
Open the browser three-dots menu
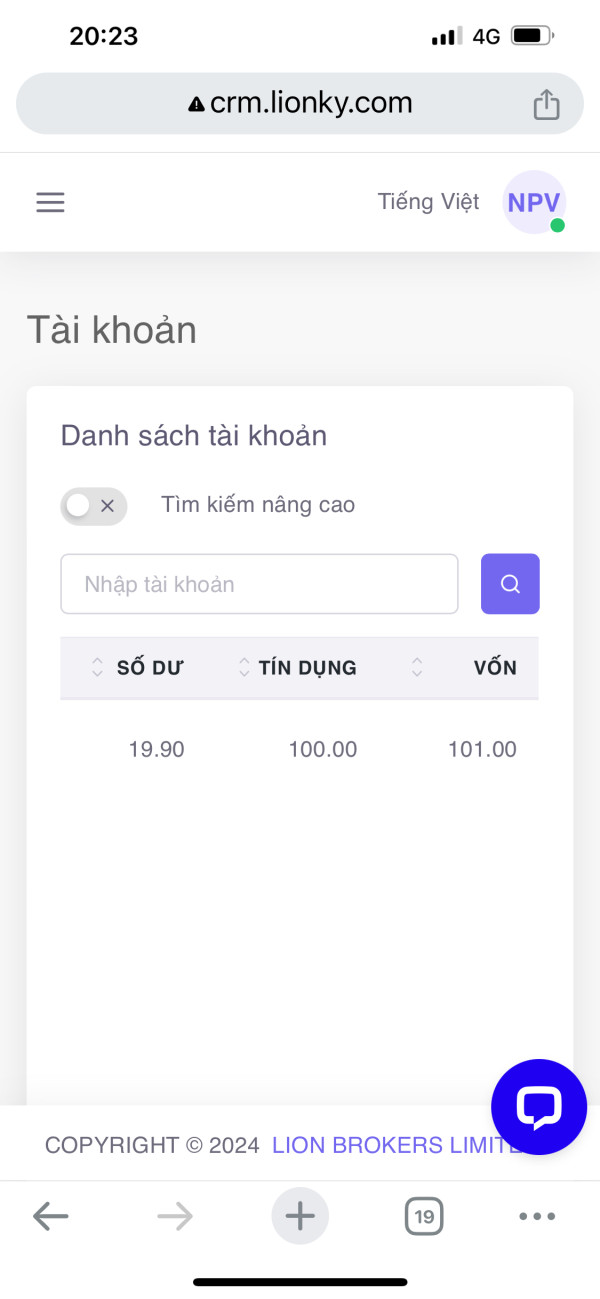click(537, 1216)
